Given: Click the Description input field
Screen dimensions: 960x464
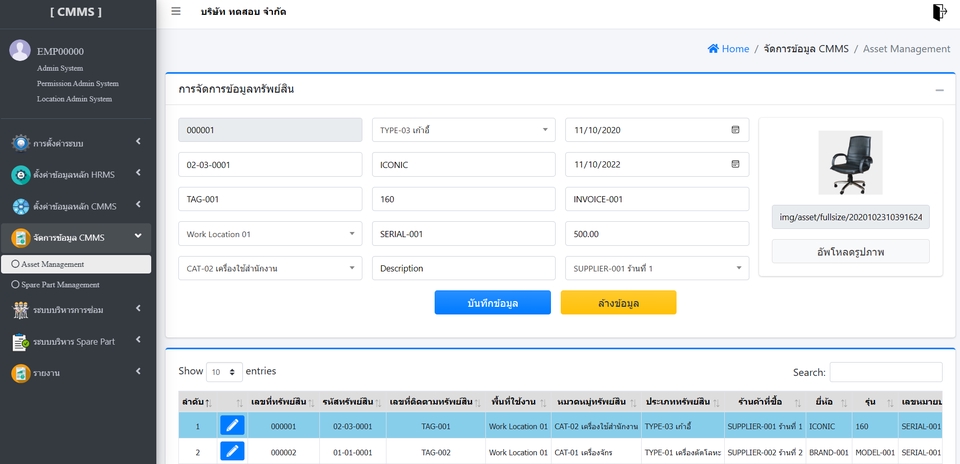Looking at the screenshot, I should [464, 268].
